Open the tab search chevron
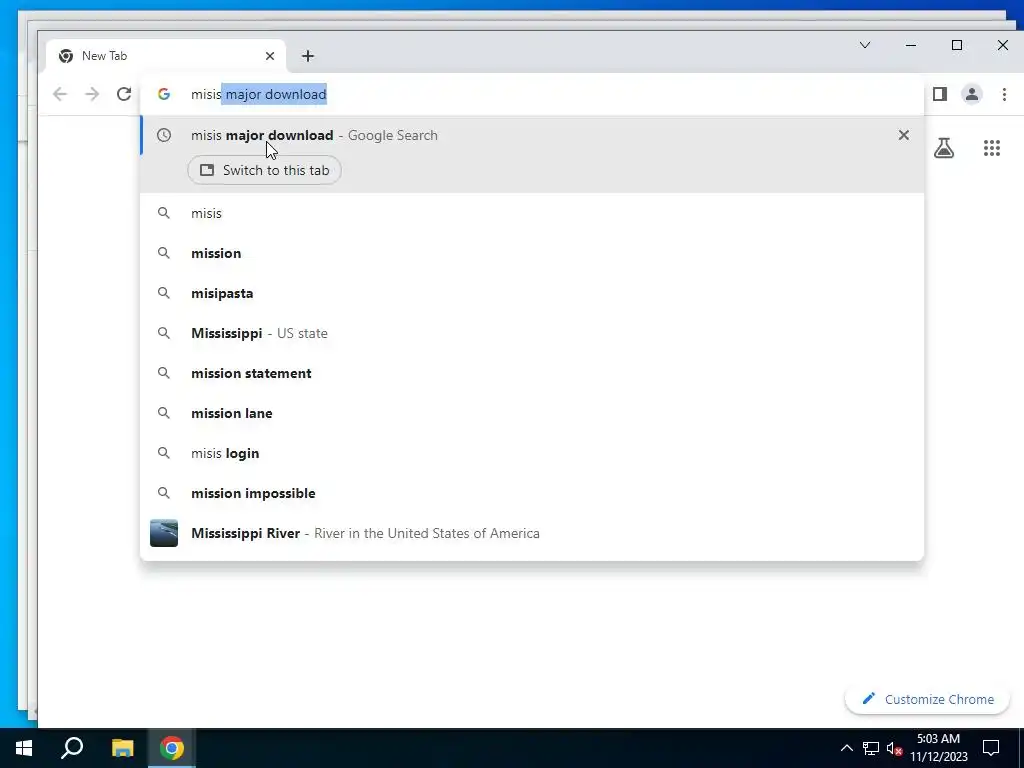This screenshot has width=1024, height=768. click(x=865, y=45)
